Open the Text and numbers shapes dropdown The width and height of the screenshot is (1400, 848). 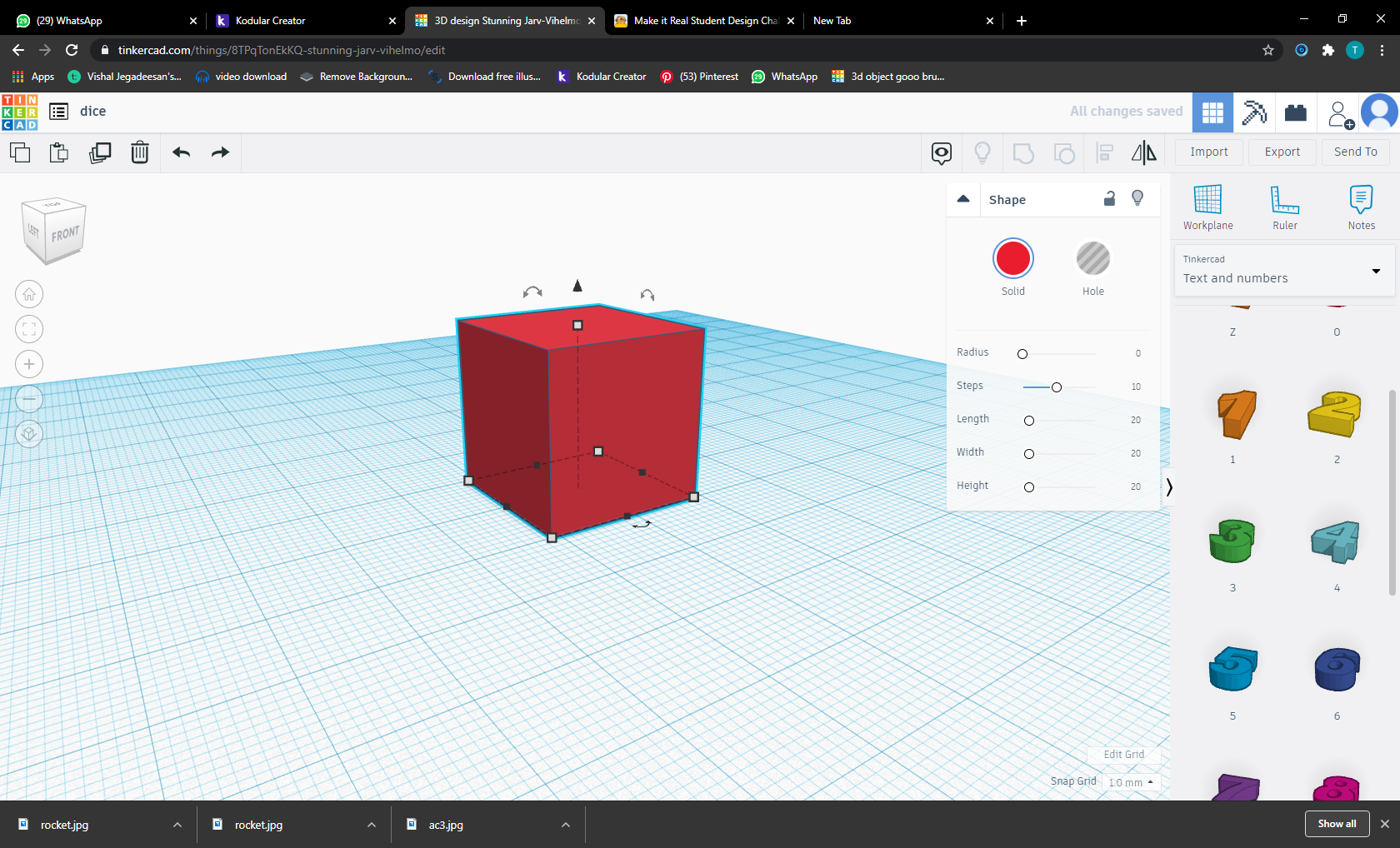pos(1283,270)
